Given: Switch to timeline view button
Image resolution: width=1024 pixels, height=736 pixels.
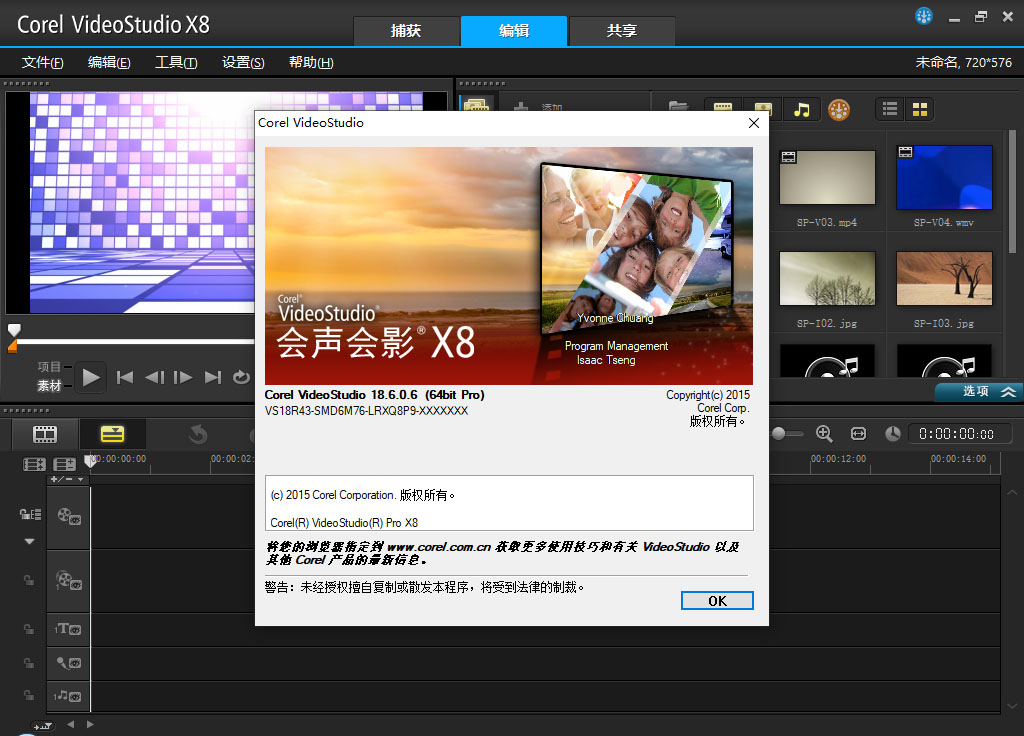Looking at the screenshot, I should (x=112, y=434).
